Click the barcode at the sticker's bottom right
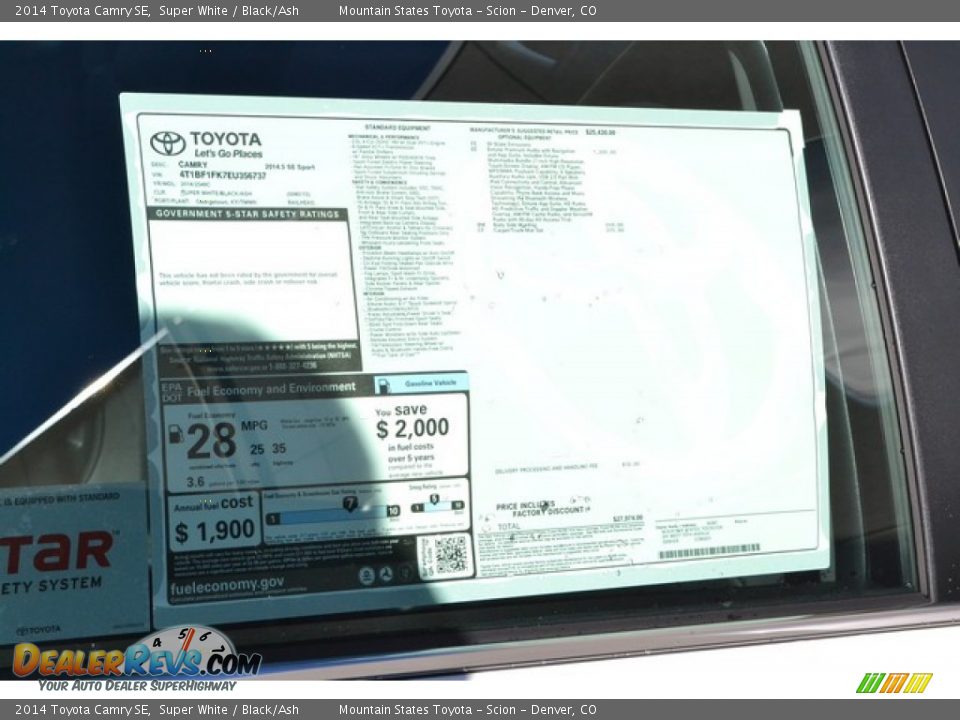This screenshot has height=720, width=960. click(x=709, y=551)
